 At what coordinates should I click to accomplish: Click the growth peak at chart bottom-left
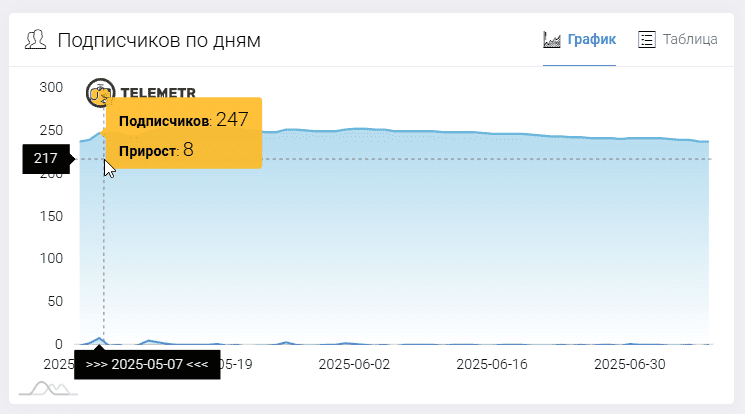(x=100, y=339)
